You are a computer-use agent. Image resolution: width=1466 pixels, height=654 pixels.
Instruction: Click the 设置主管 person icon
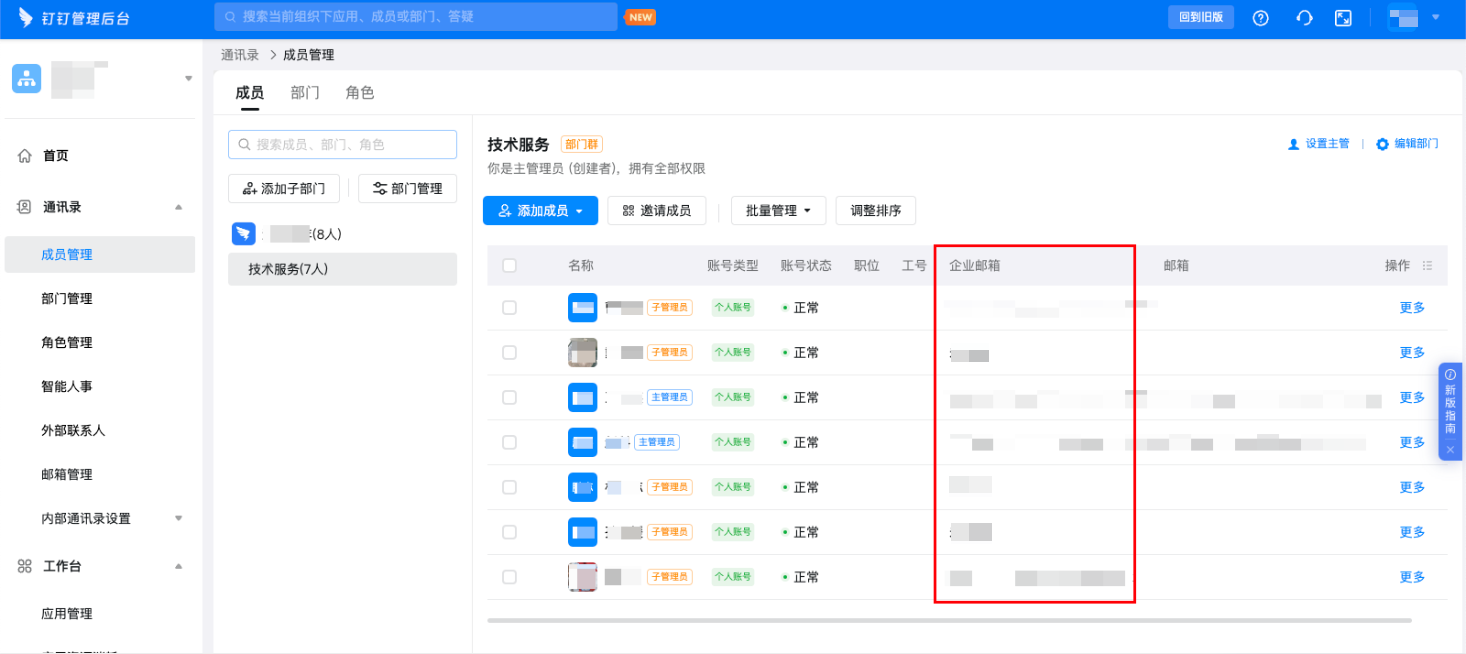tap(1293, 144)
